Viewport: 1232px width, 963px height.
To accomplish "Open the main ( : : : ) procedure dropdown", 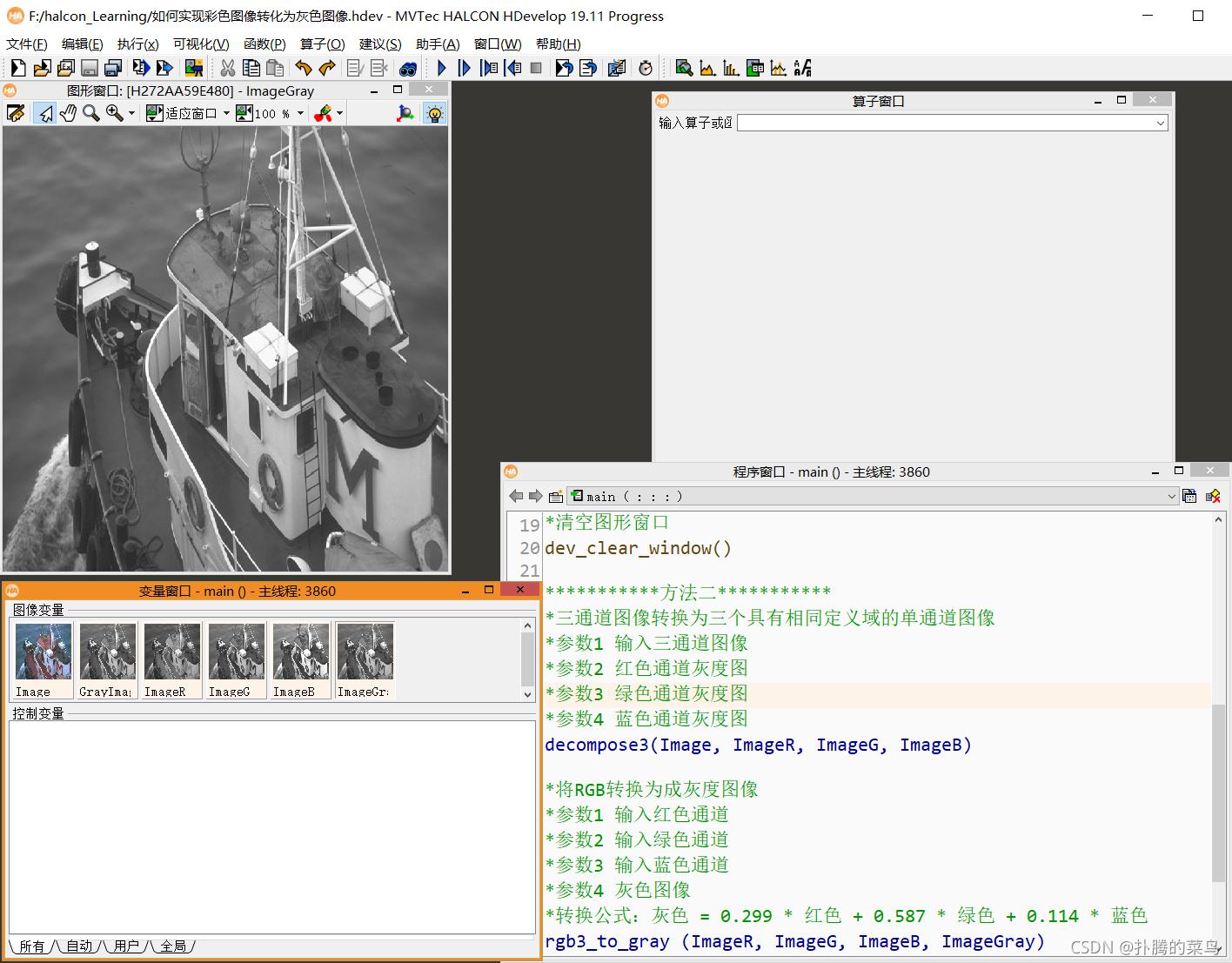I will pos(873,496).
